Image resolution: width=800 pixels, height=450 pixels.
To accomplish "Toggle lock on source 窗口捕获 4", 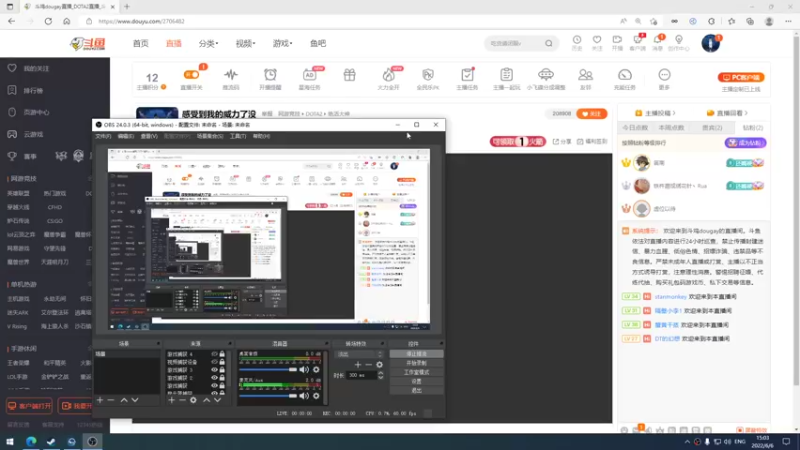I will coord(222,354).
